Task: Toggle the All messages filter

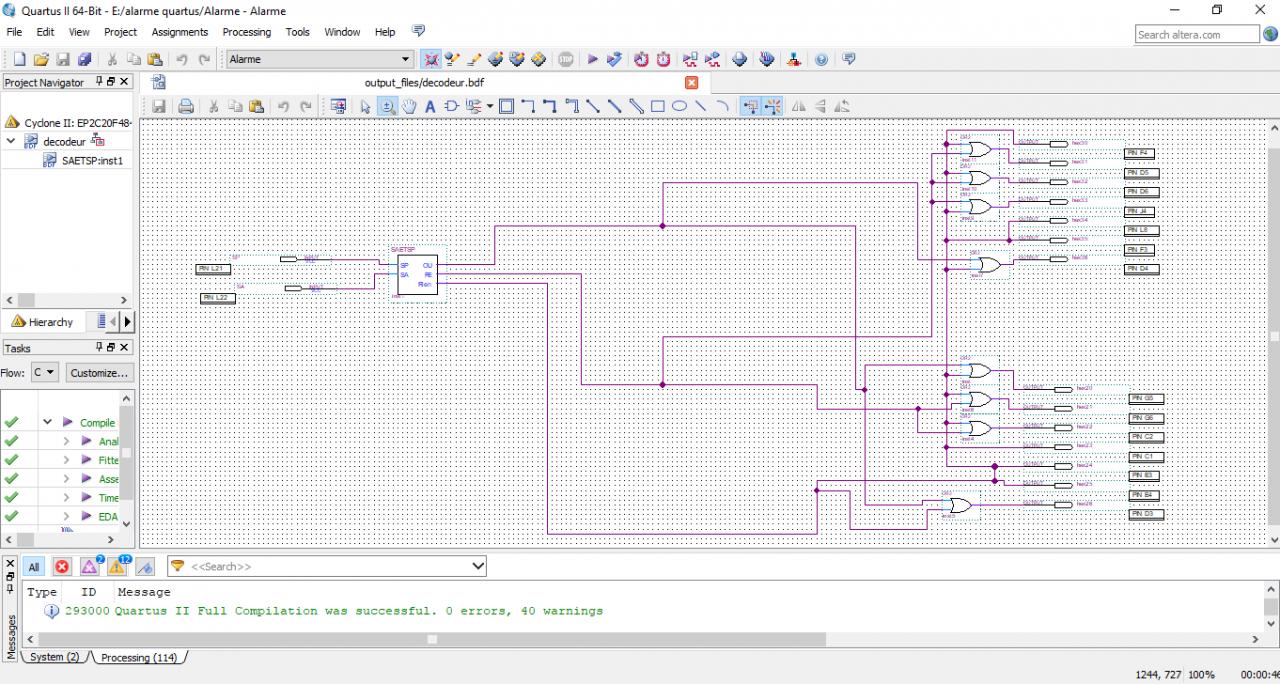Action: 33,567
